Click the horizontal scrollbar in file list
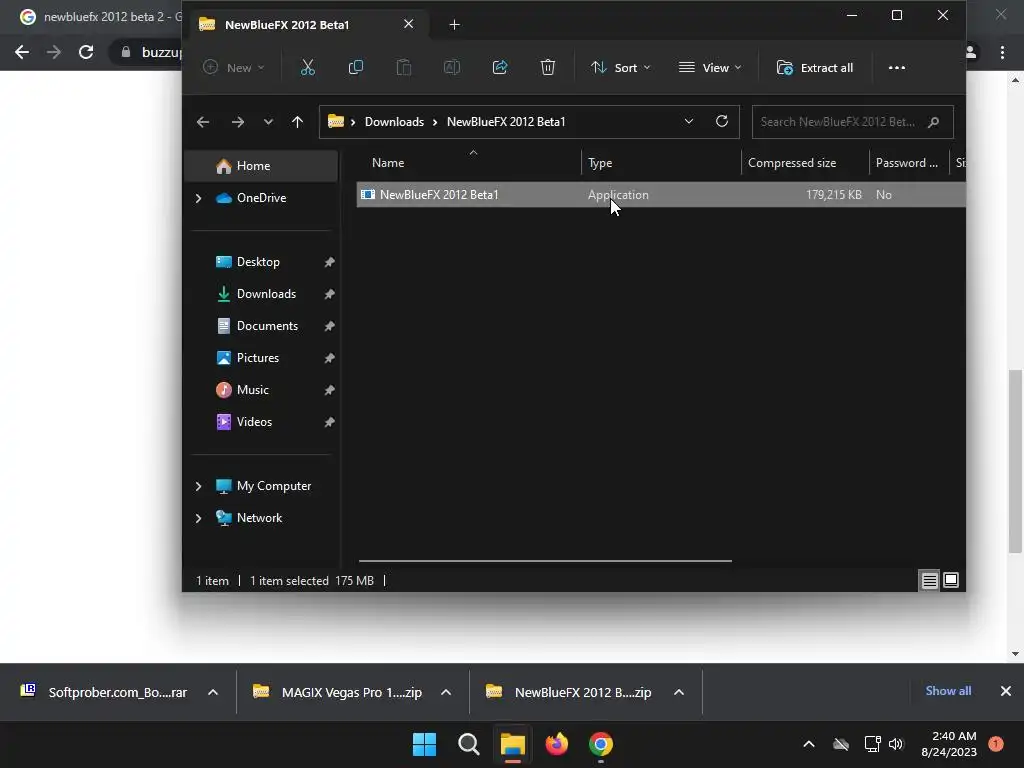The height and width of the screenshot is (768, 1024). pos(545,560)
